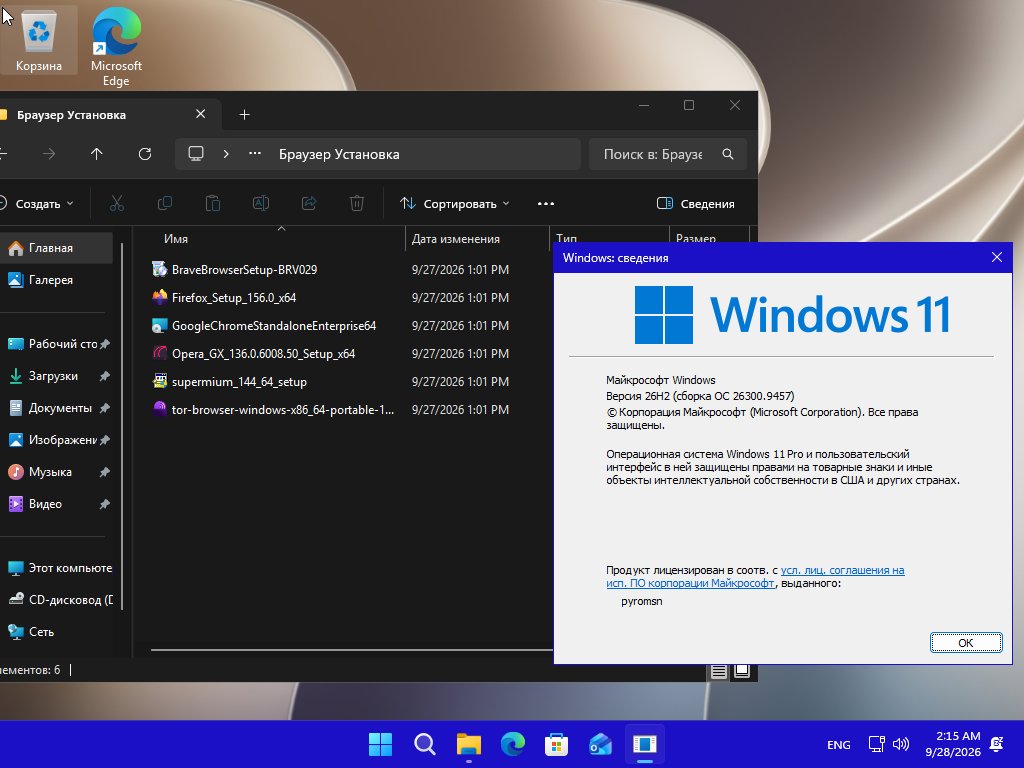Viewport: 1024px width, 768px height.
Task: Open the Recycle Bin (Корзина) desktop icon
Action: tap(39, 40)
